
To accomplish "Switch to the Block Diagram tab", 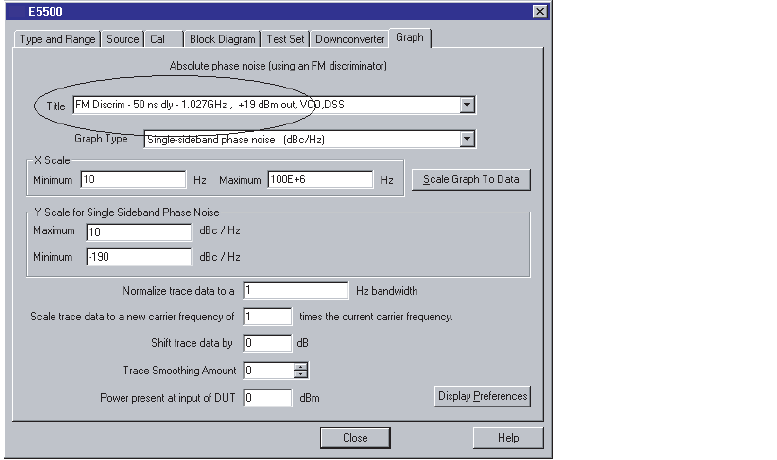I will pos(222,39).
